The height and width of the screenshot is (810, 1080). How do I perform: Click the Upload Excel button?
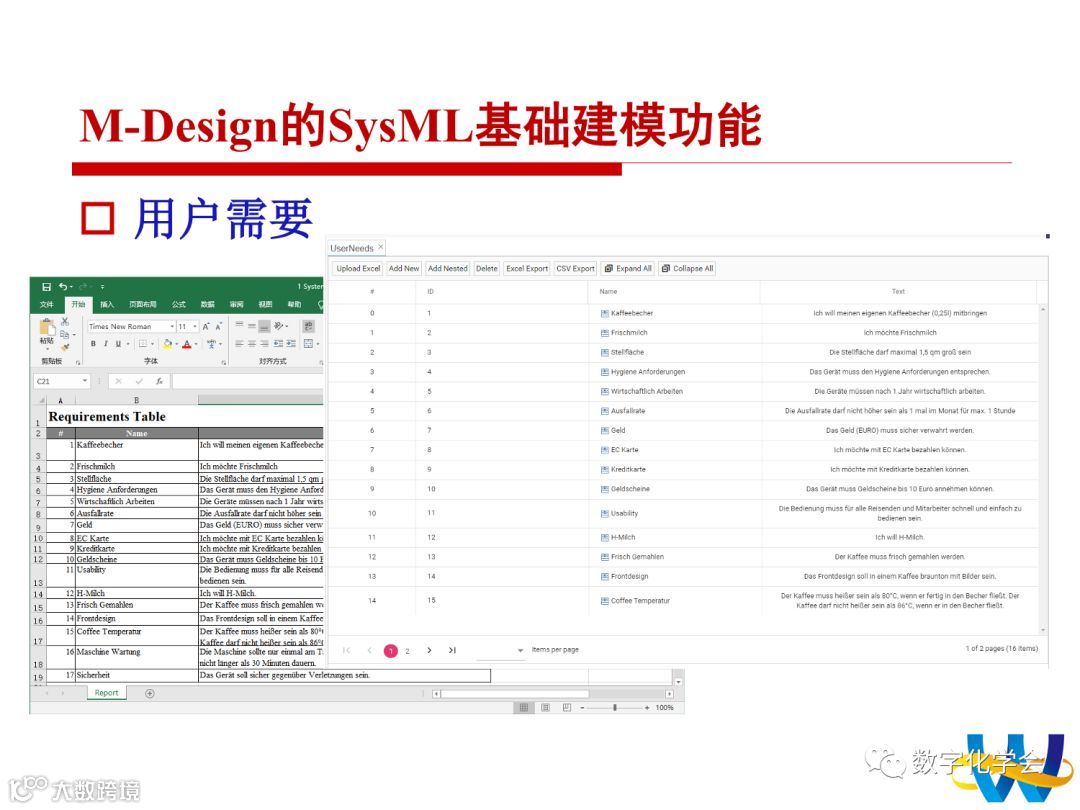pos(358,269)
